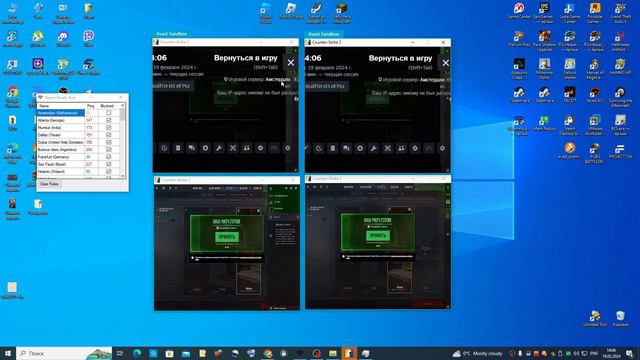Screen dimensions: 640x360
Task: Open settings gear in upper-right overlay toolbar
Action: coord(442,149)
